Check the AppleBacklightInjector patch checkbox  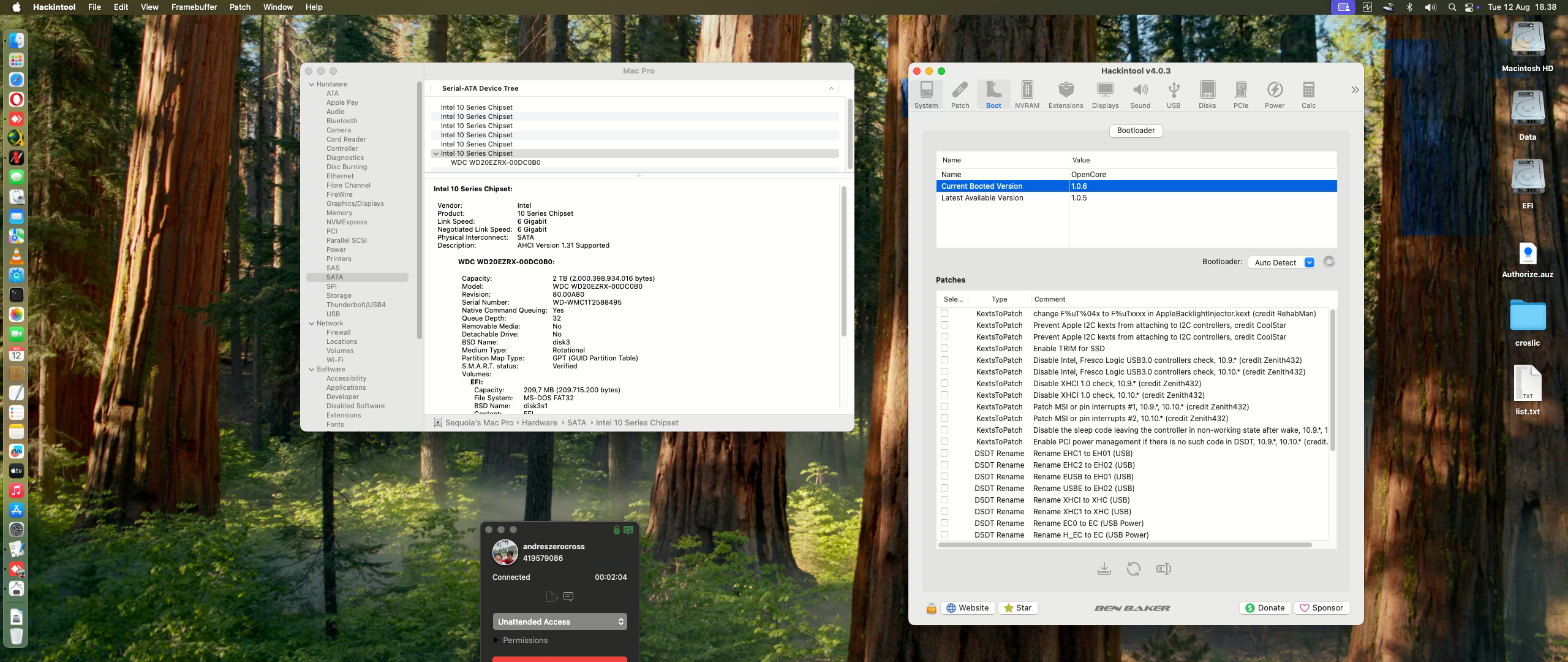point(944,313)
